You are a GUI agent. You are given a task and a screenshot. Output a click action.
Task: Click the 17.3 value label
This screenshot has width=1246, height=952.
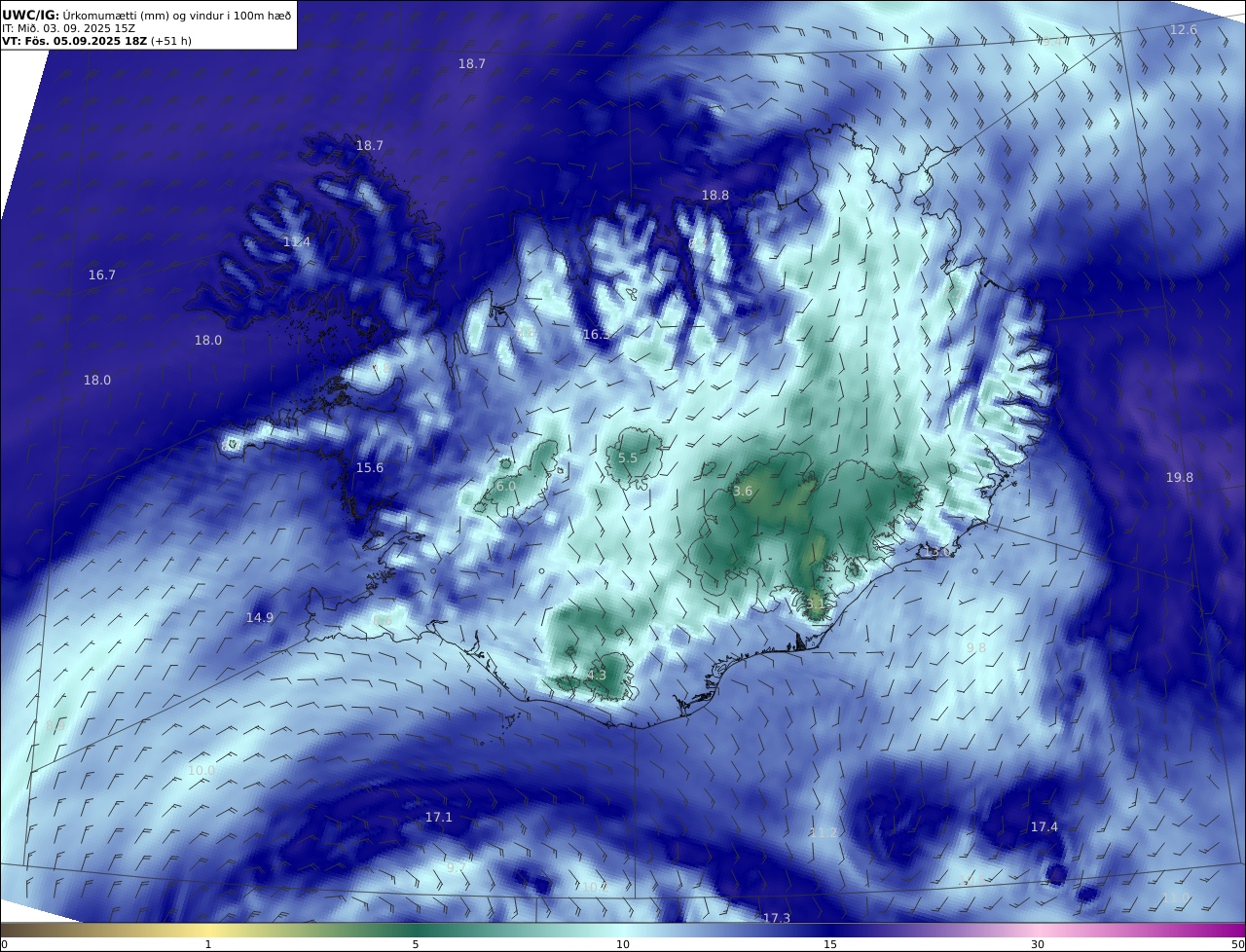(777, 919)
